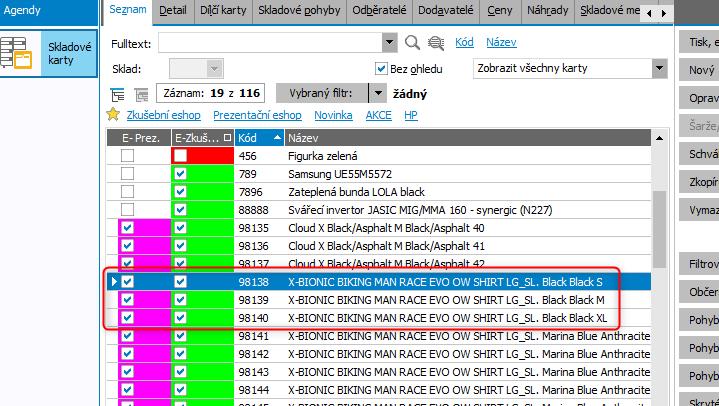Viewport: 719px width, 406px height.
Task: Click the E-Prez. column header
Action: pos(139,138)
